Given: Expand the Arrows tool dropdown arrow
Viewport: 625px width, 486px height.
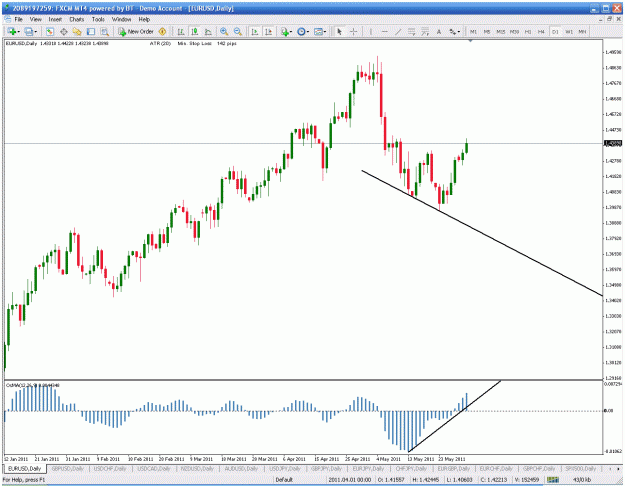Looking at the screenshot, I should tap(459, 32).
